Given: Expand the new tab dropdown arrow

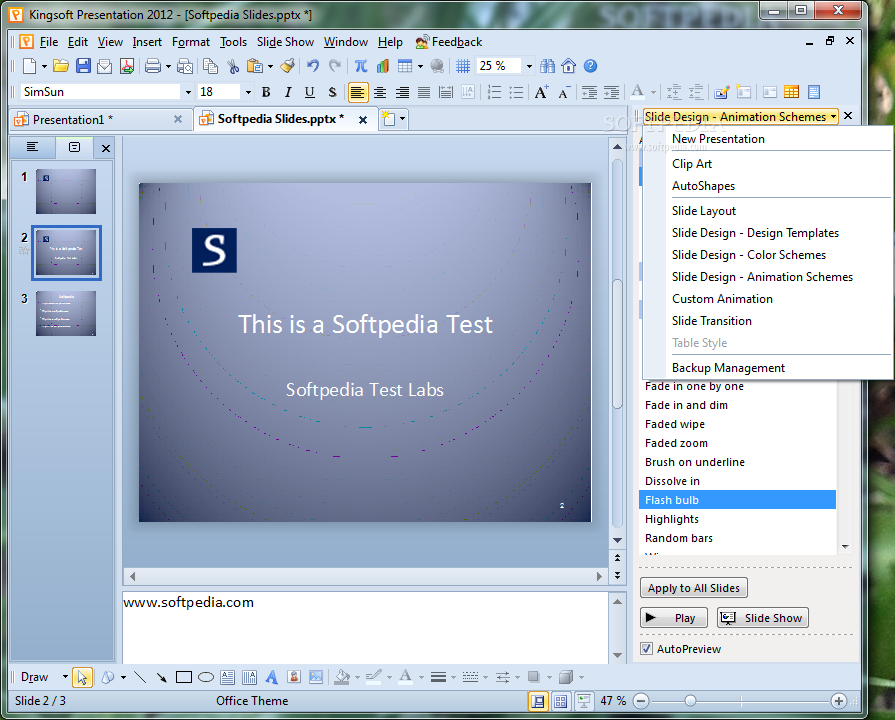Looking at the screenshot, I should tap(402, 119).
